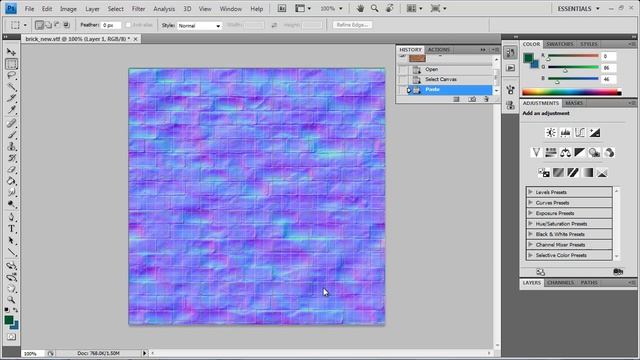
Task: Toggle Quick Mask mode
Action: 11,337
